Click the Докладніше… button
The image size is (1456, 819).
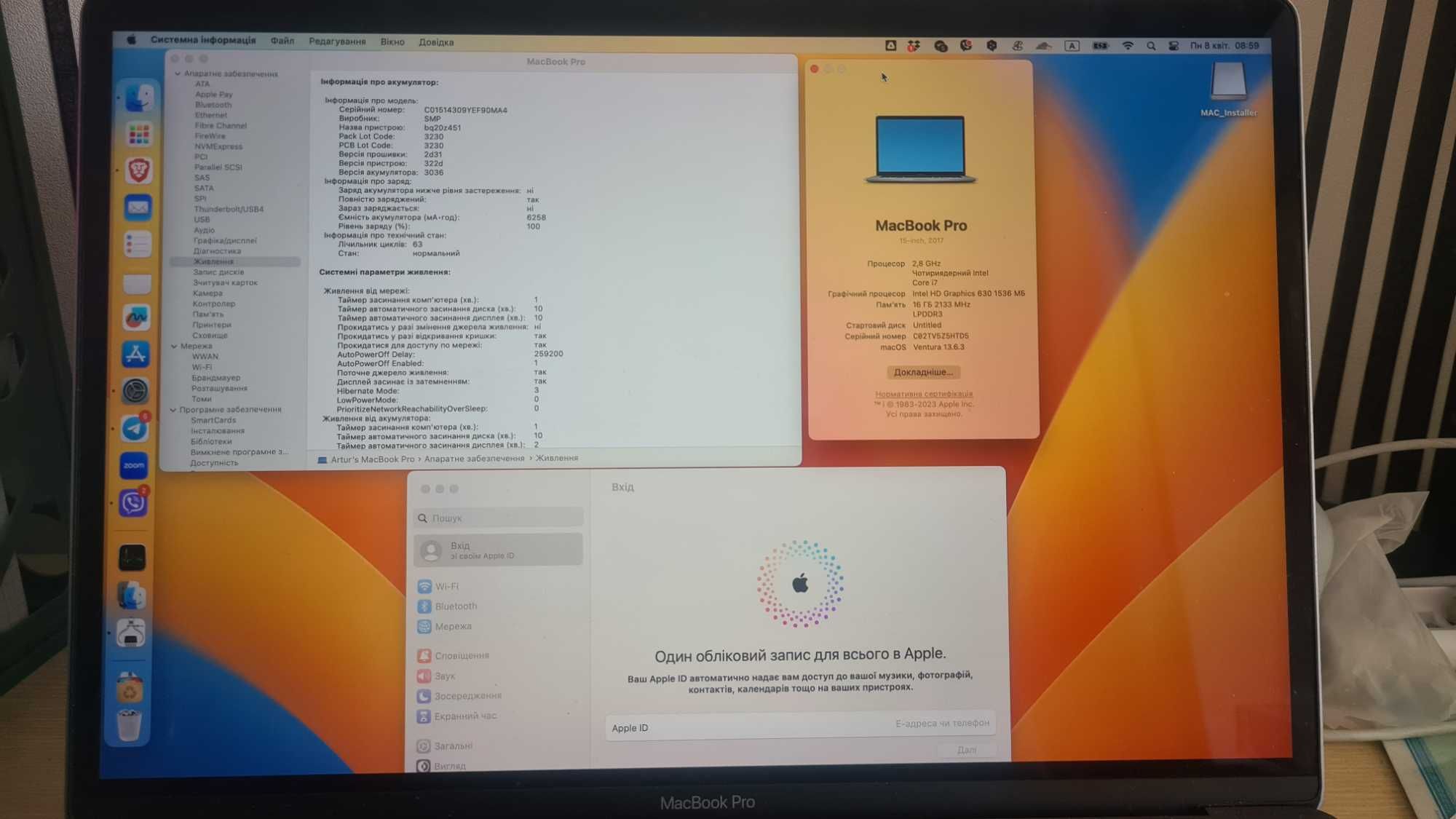pos(923,372)
